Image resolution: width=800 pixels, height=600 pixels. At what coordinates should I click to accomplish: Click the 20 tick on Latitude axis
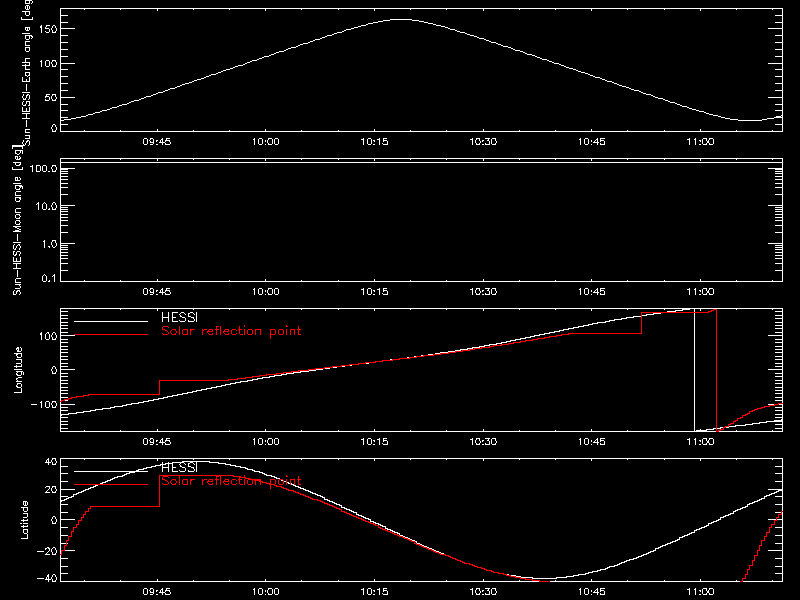[x=51, y=490]
